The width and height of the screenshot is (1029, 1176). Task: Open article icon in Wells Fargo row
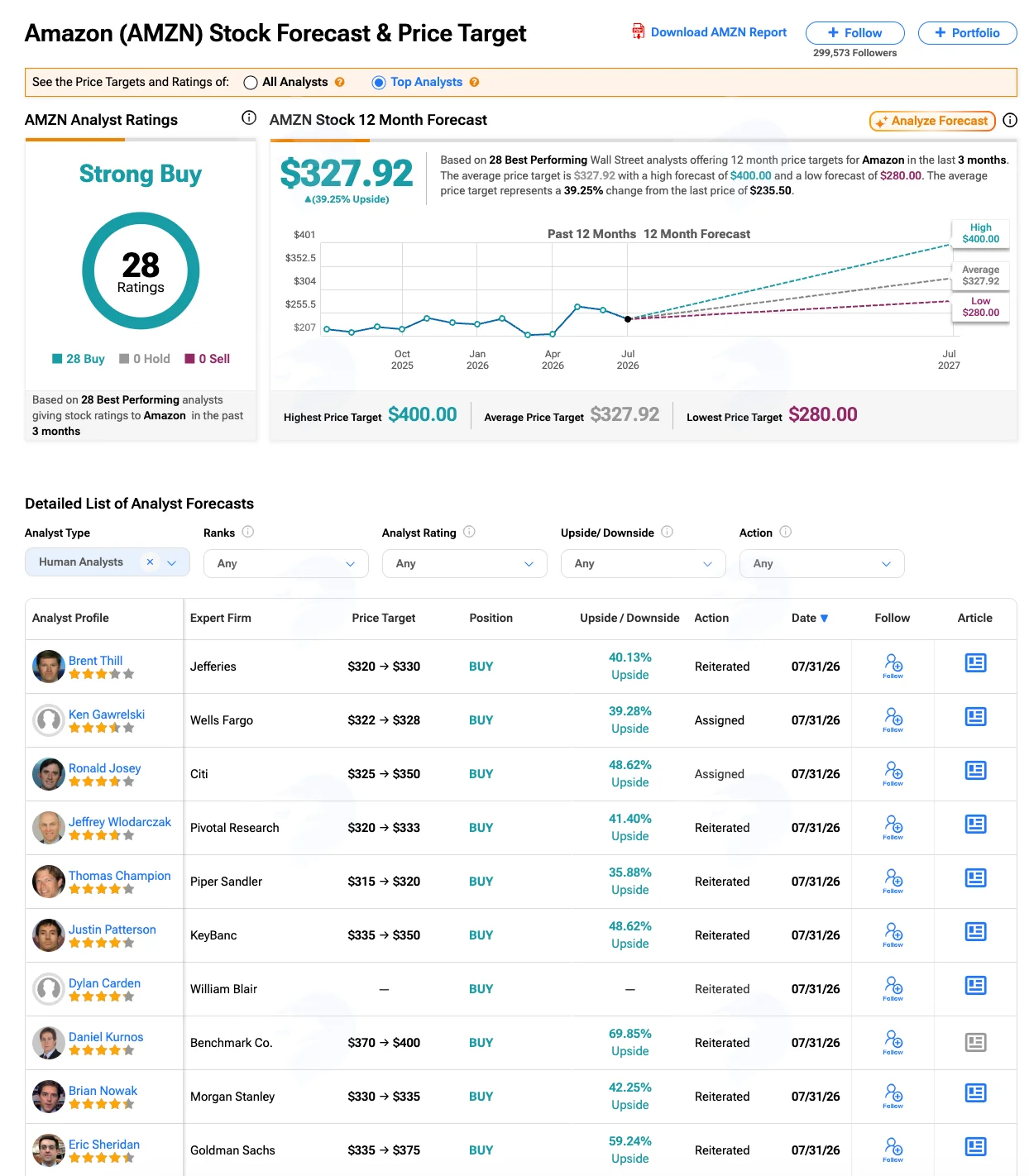click(x=975, y=717)
